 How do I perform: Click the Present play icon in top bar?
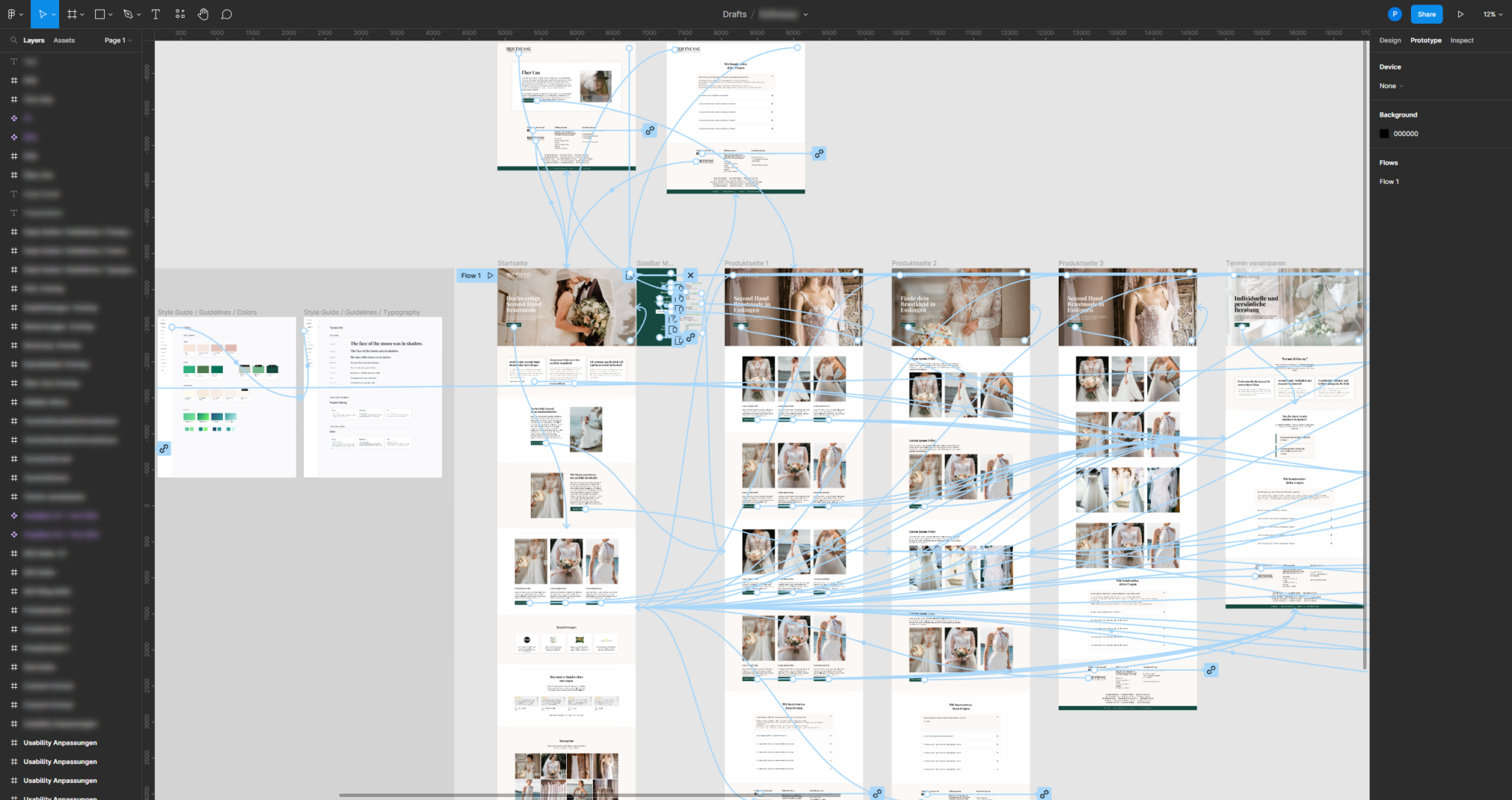1460,13
